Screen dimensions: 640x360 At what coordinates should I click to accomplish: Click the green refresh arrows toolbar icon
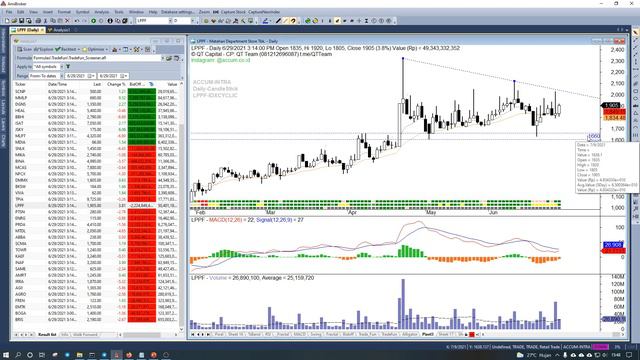(308, 21)
